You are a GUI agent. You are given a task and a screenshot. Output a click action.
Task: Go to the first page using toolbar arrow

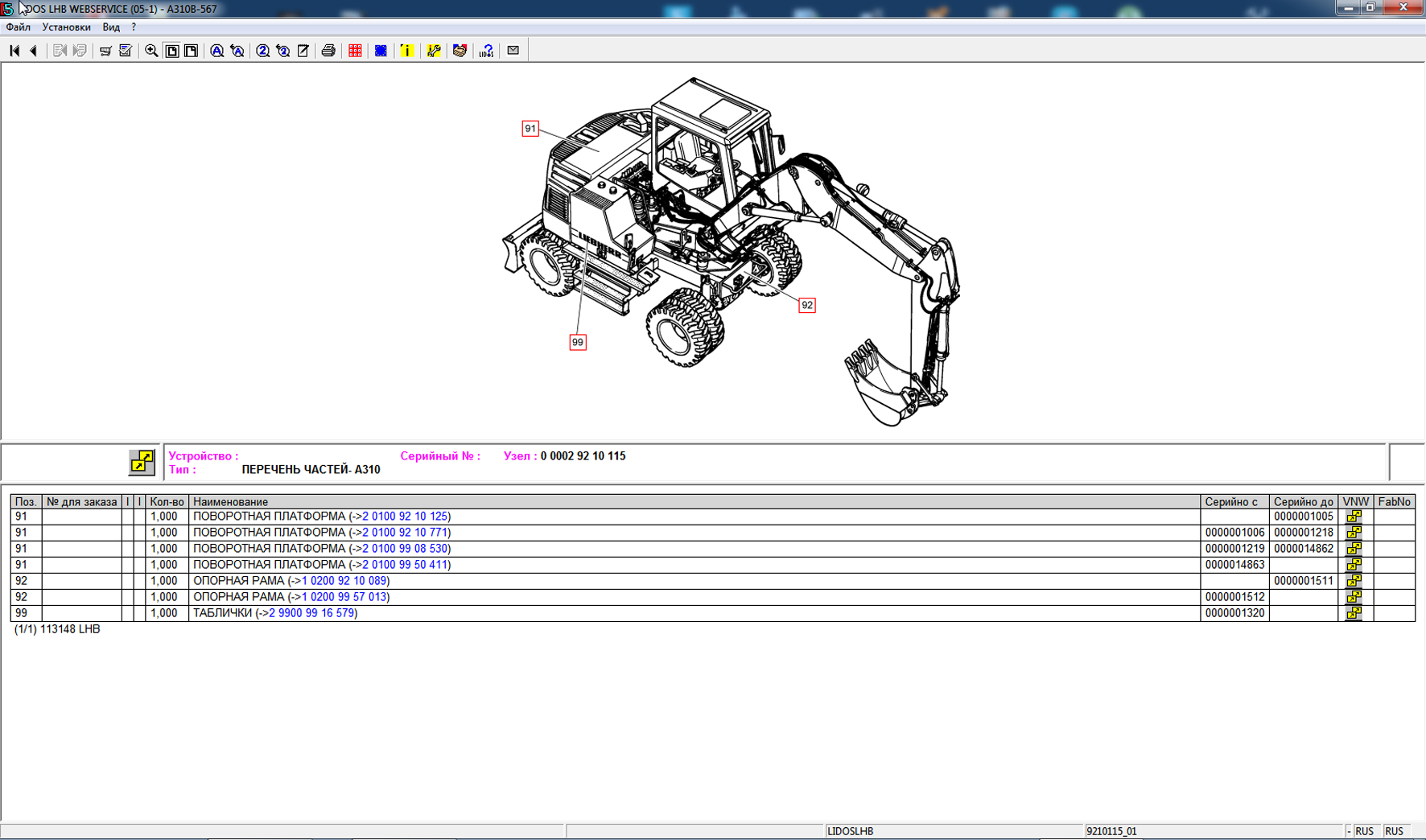14,51
